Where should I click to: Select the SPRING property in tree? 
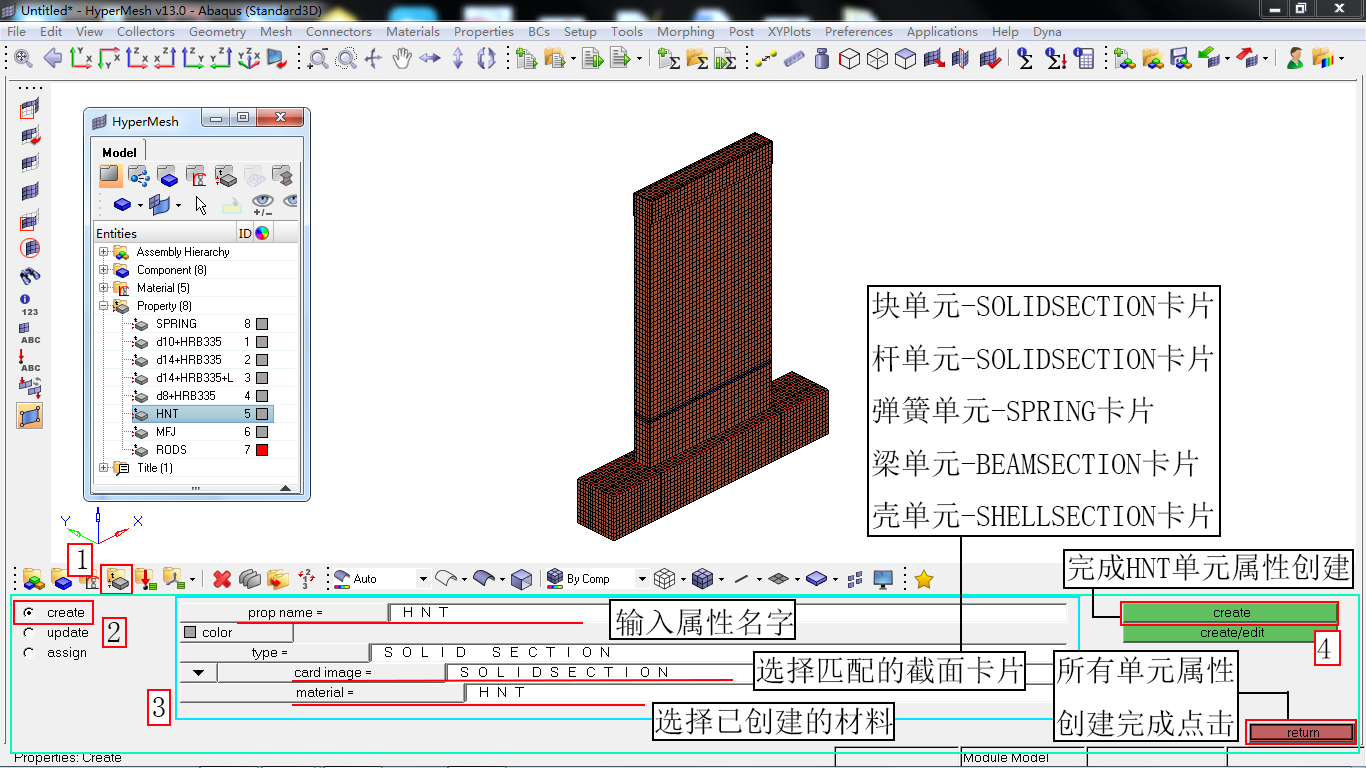pyautogui.click(x=176, y=324)
